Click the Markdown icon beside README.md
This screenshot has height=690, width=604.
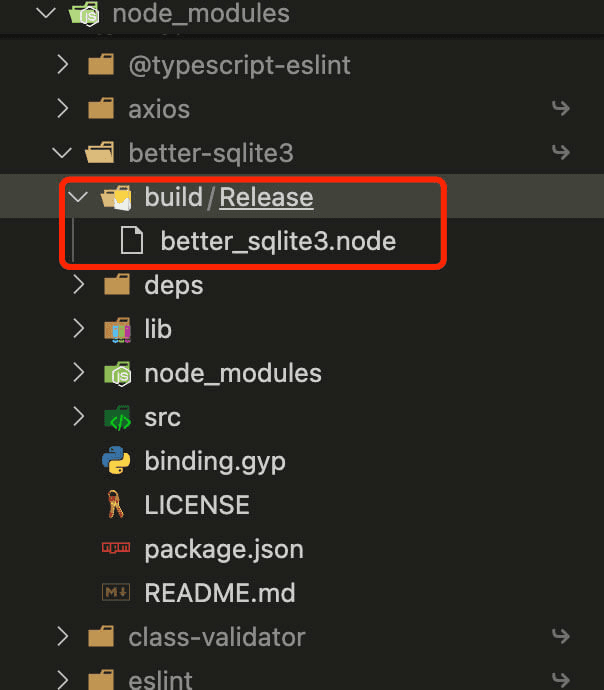pos(117,593)
